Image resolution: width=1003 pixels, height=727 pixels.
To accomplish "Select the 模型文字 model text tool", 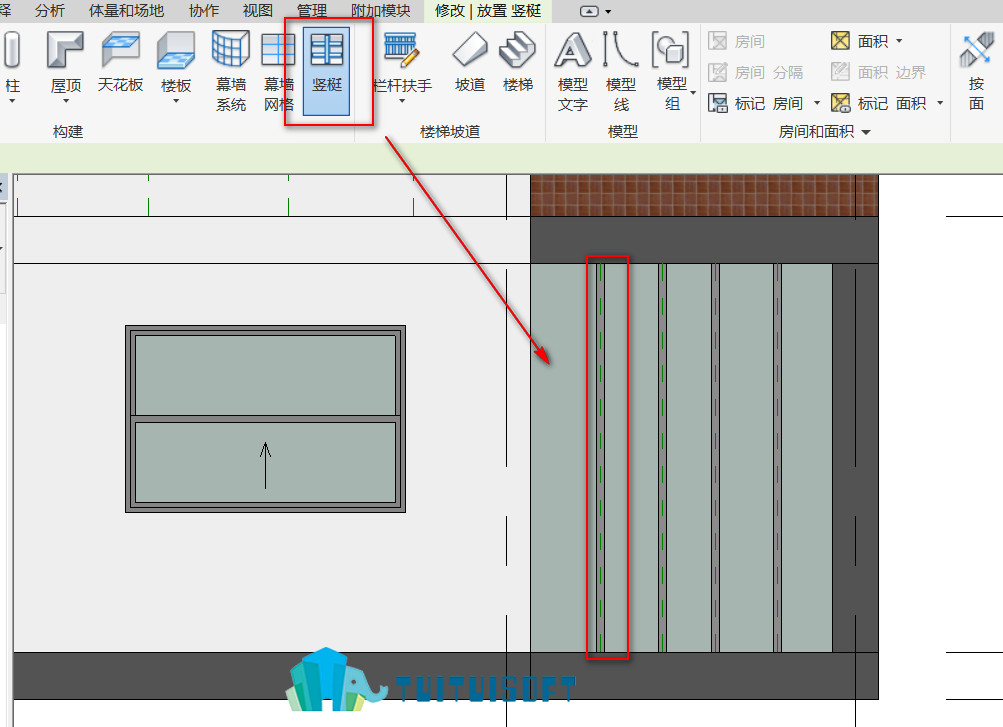I will (573, 71).
